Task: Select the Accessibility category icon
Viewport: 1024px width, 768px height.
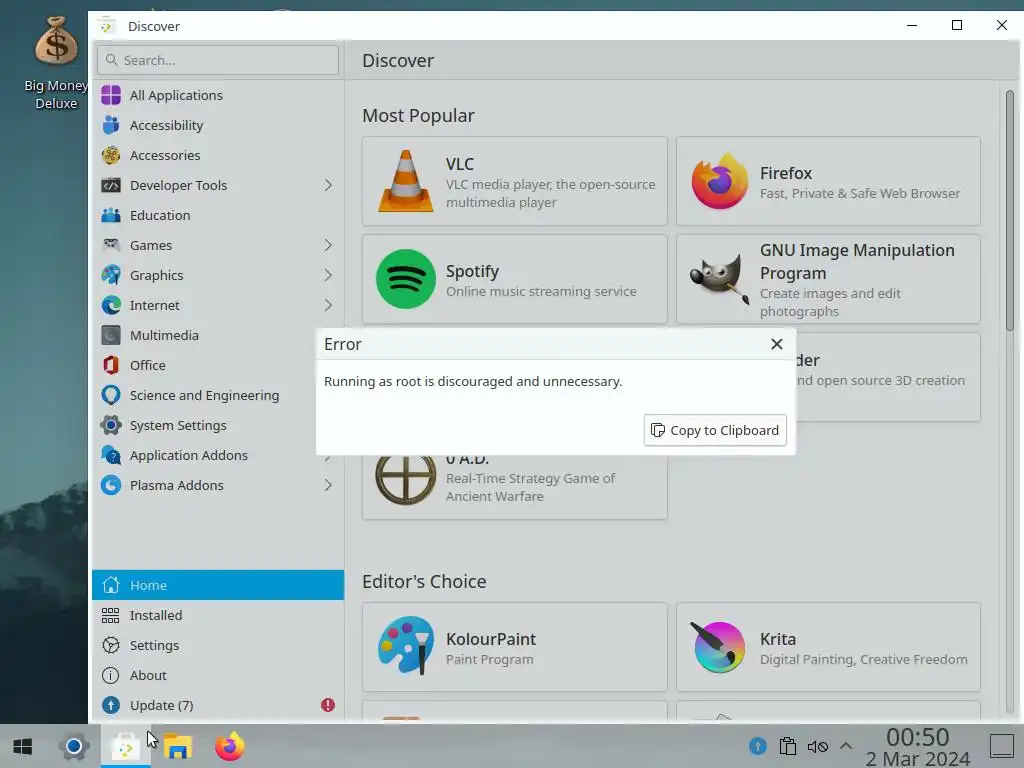Action: point(111,125)
